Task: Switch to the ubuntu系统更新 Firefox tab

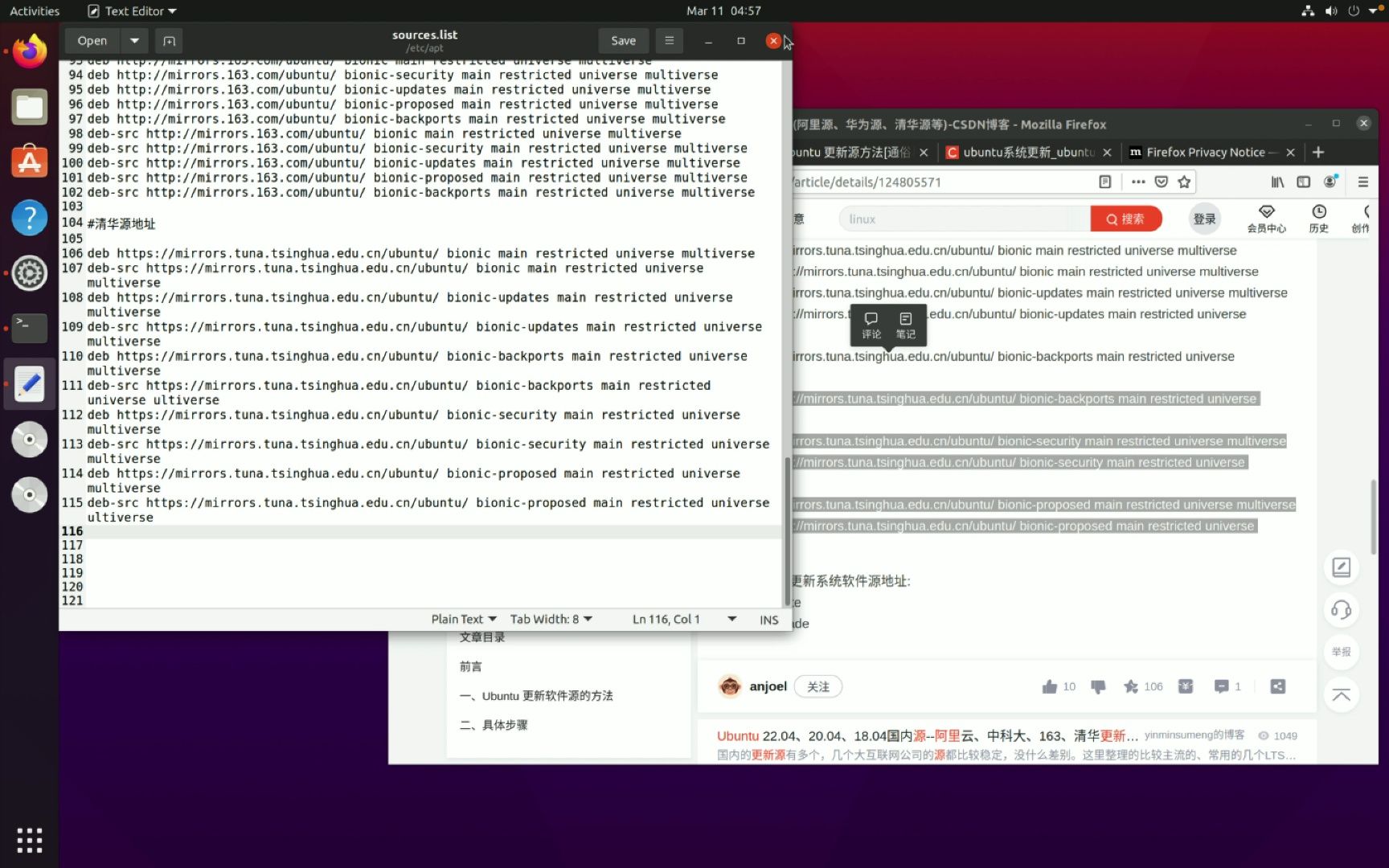Action: (x=1020, y=153)
